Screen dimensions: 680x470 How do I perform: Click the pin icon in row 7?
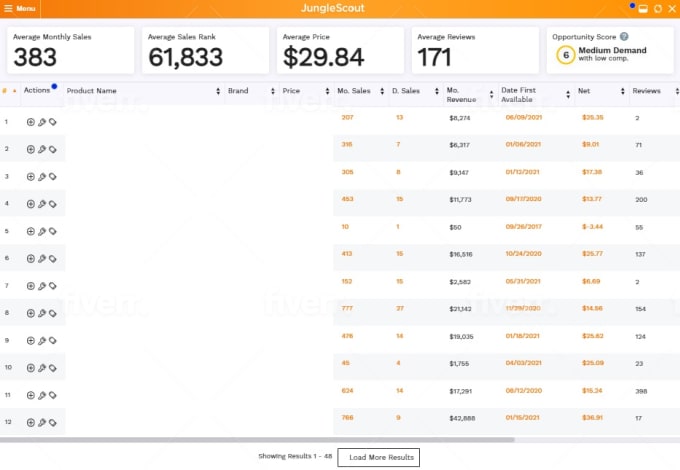coord(42,286)
